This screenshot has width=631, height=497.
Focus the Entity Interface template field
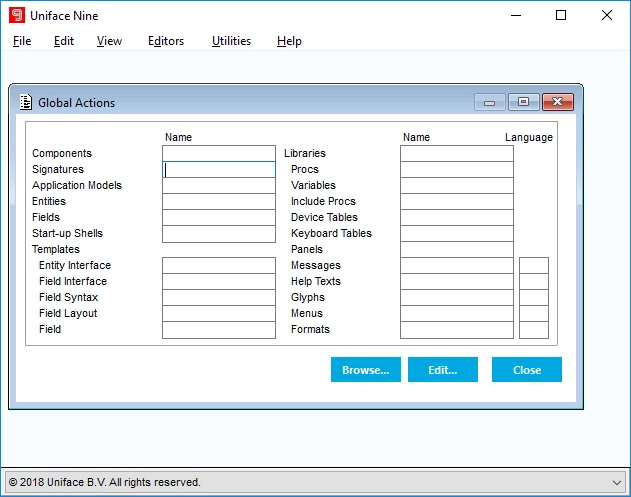point(219,266)
